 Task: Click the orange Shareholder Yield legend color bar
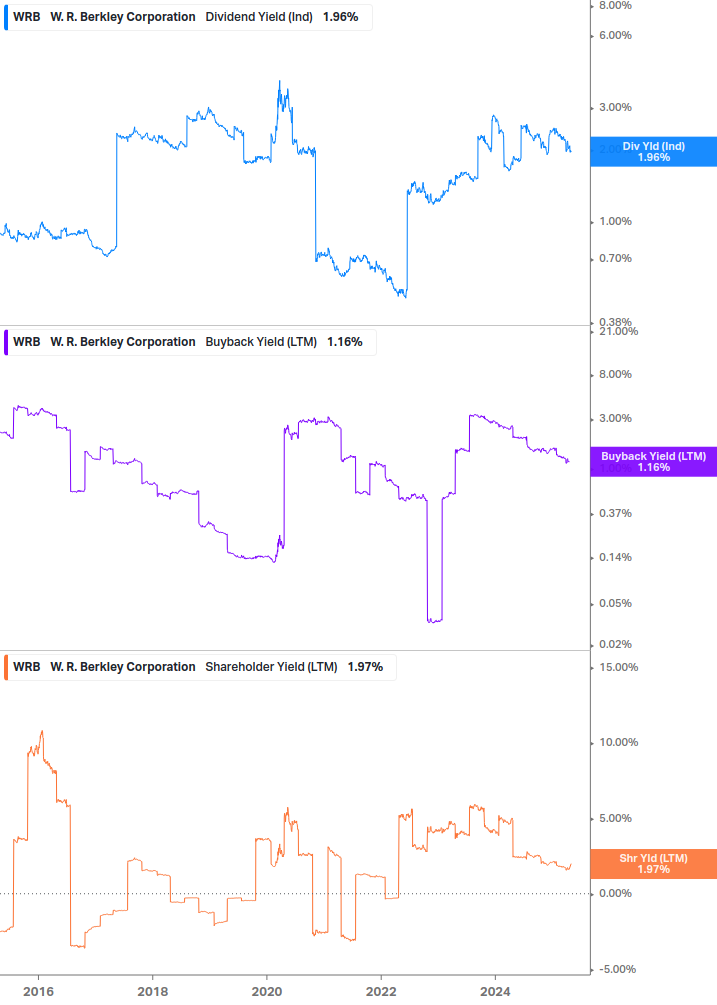pyautogui.click(x=6, y=667)
